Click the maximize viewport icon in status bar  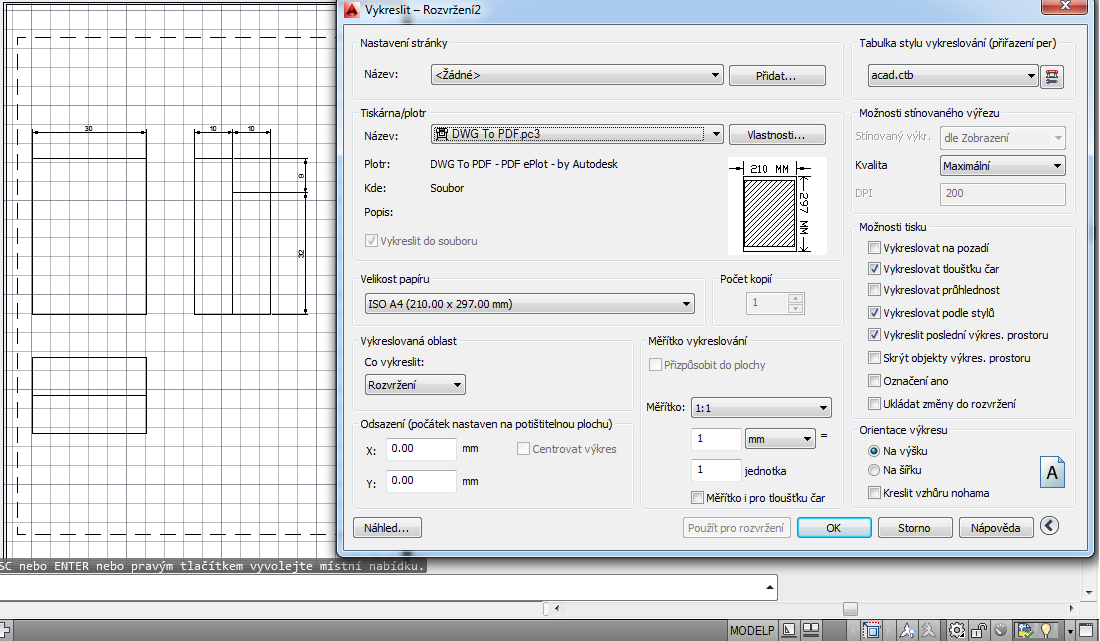point(873,630)
